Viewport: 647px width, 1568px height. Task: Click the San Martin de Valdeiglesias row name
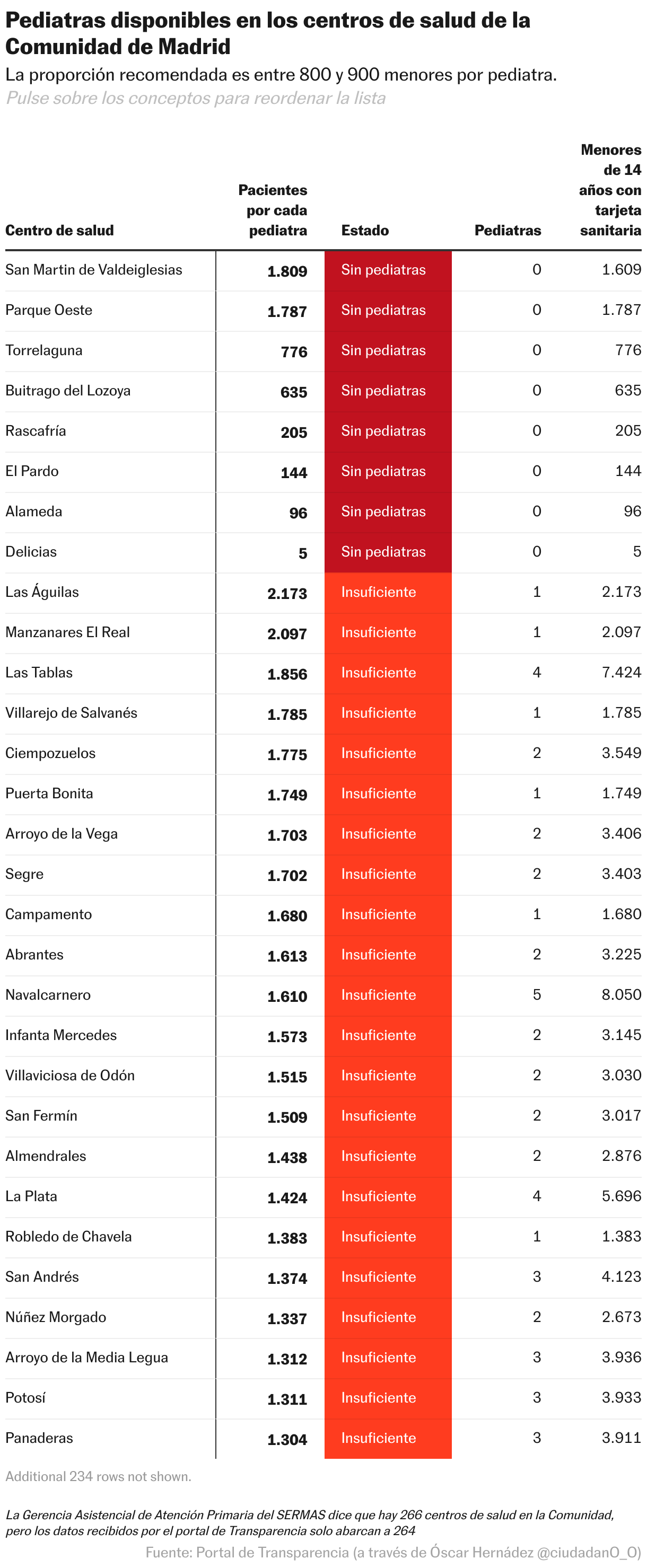(x=94, y=270)
